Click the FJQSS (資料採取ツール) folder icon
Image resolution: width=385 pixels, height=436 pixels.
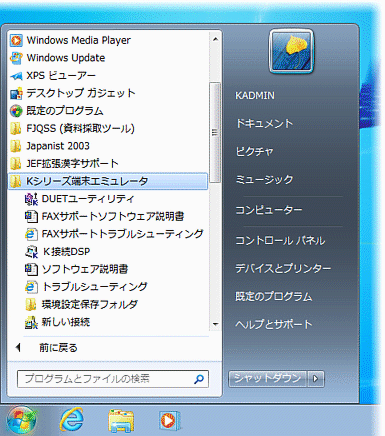tap(15, 128)
